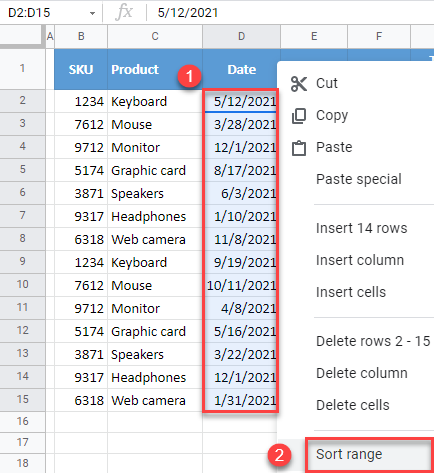Click date cell 9/19/2021
Screen dimensions: 434x473
(x=241, y=262)
